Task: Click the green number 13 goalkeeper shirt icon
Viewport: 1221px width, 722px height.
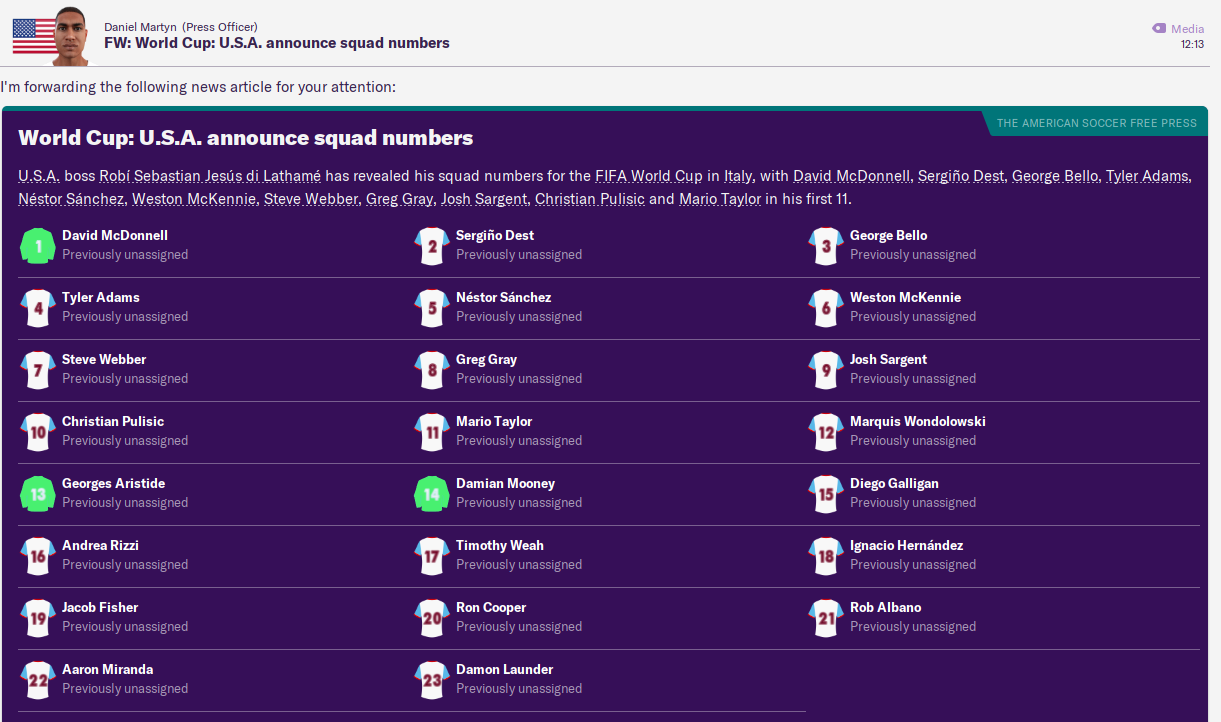Action: tap(38, 494)
